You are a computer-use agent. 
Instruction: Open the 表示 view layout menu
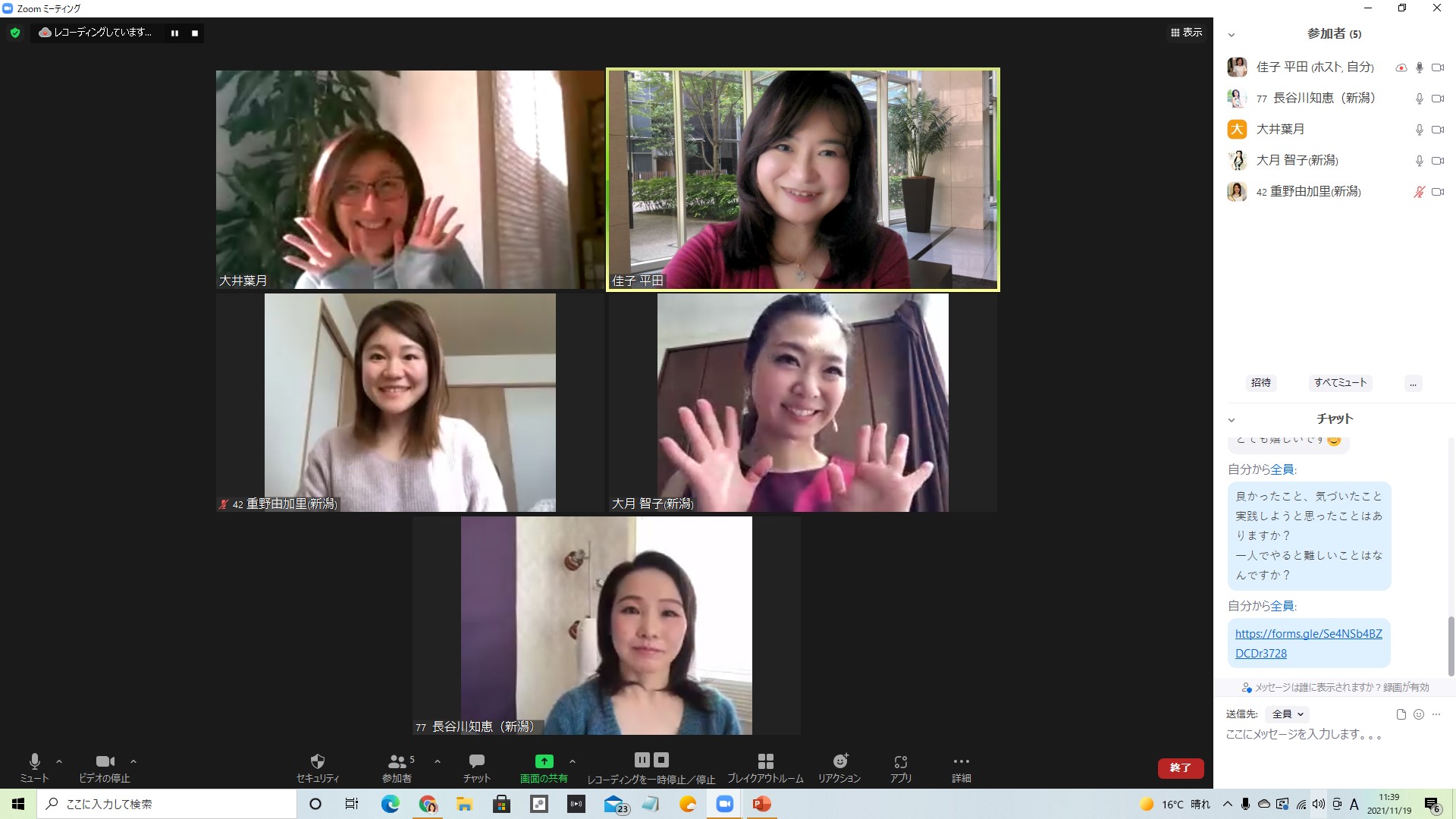[x=1187, y=33]
